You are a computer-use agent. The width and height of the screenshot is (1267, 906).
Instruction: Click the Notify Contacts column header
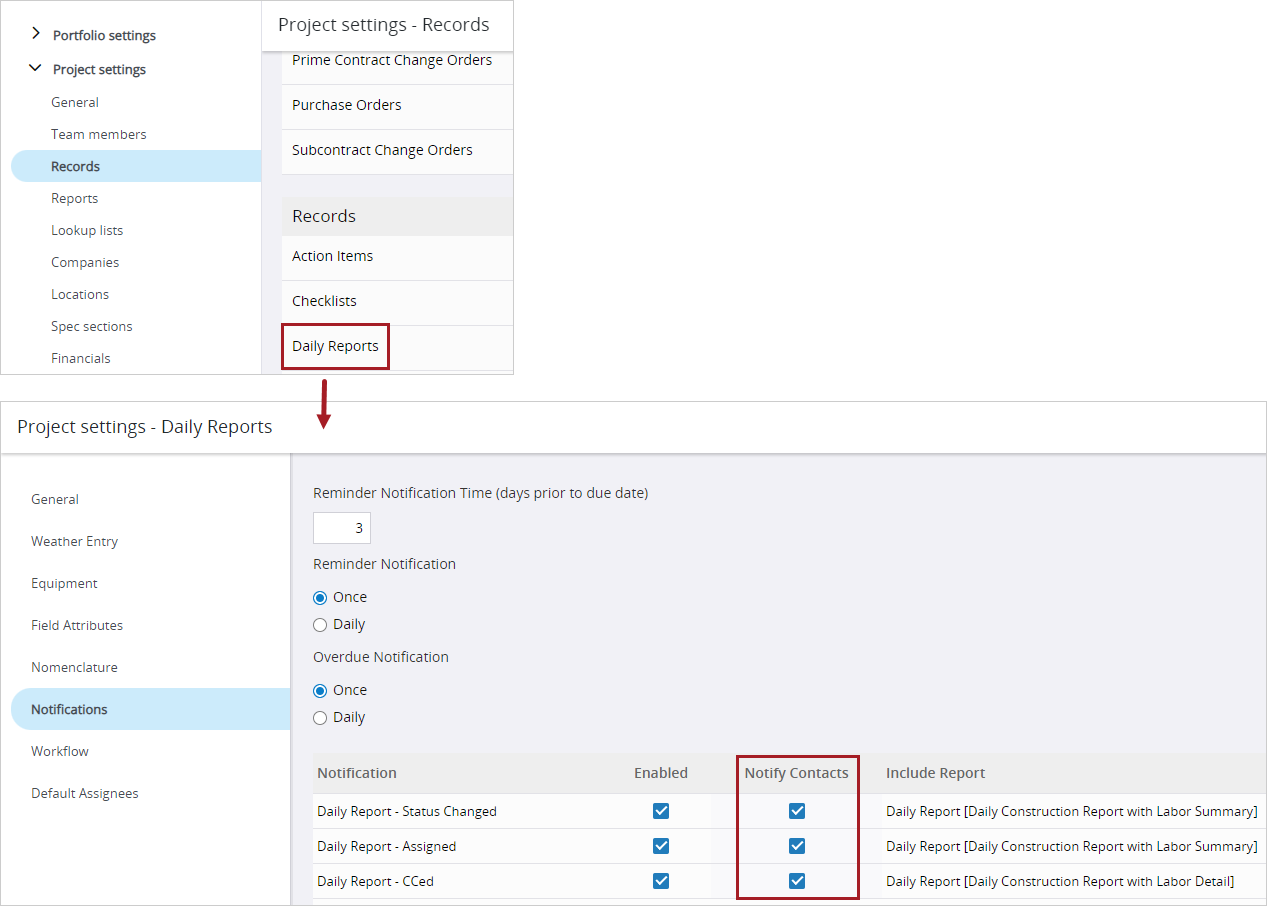coord(796,773)
